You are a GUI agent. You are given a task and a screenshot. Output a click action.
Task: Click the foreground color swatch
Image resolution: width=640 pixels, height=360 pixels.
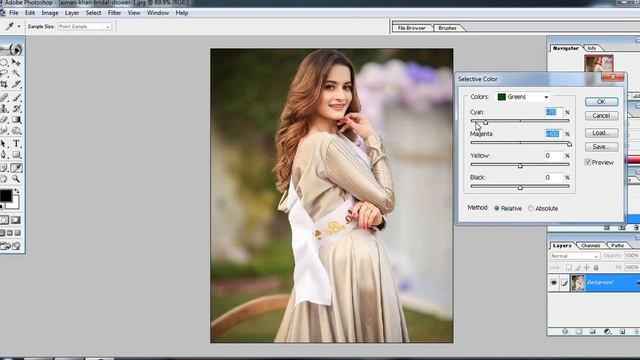coord(5,196)
